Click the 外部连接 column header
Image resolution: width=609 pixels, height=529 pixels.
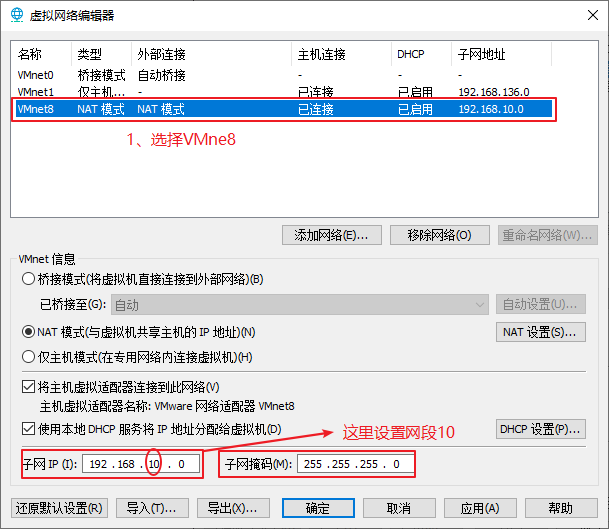click(x=212, y=54)
